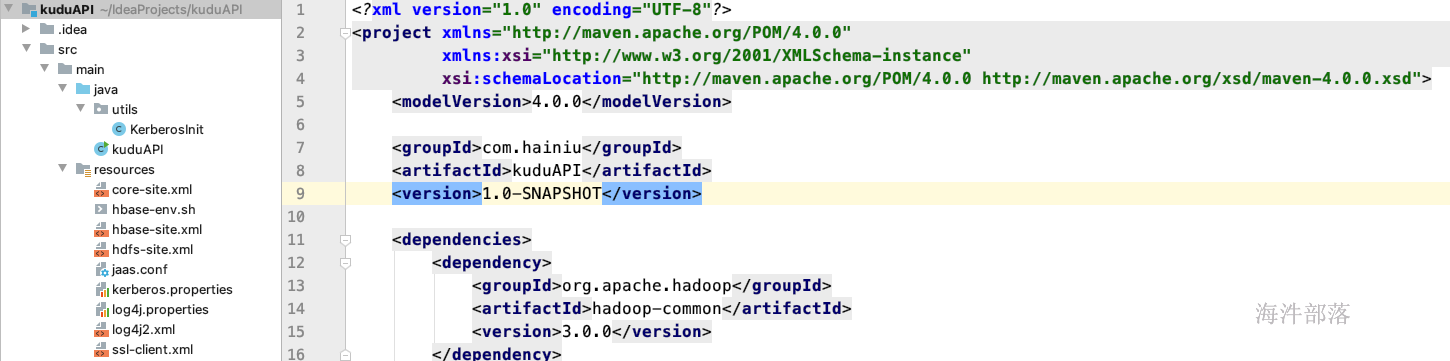
Task: Click line number 16 in gutter
Action: coord(295,354)
